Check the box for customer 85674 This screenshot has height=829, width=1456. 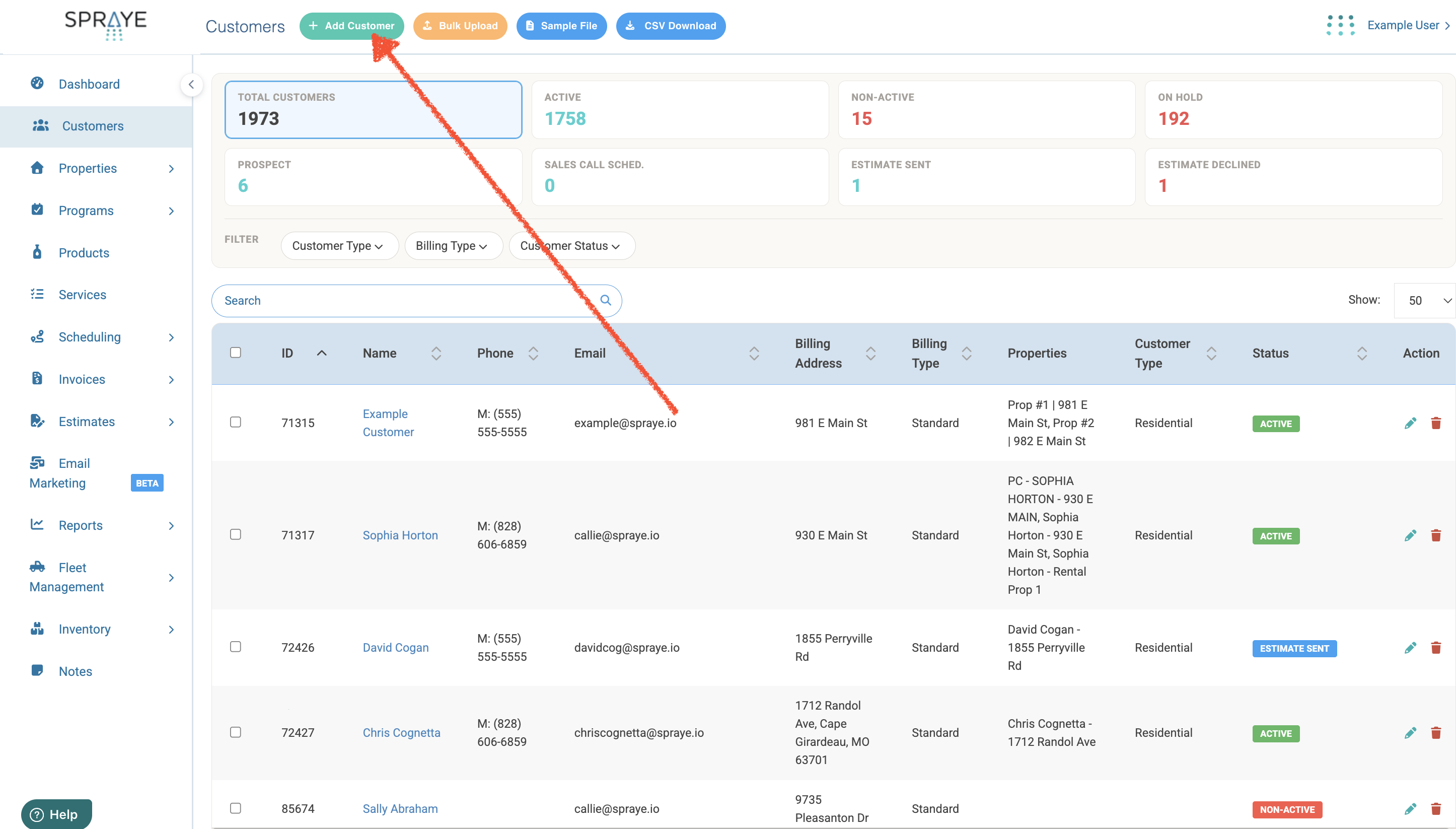(x=235, y=808)
